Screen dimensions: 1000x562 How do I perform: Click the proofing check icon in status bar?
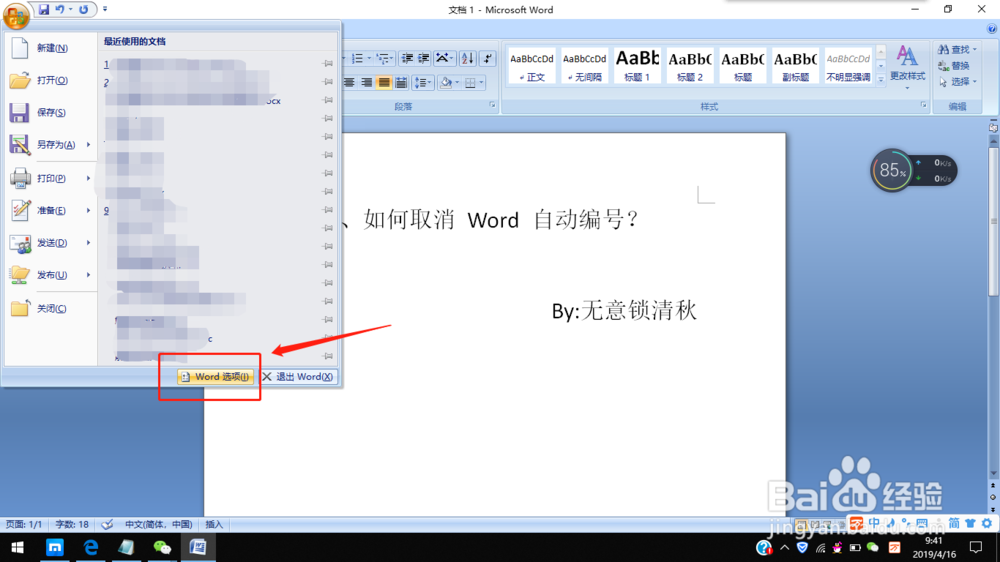tap(107, 524)
